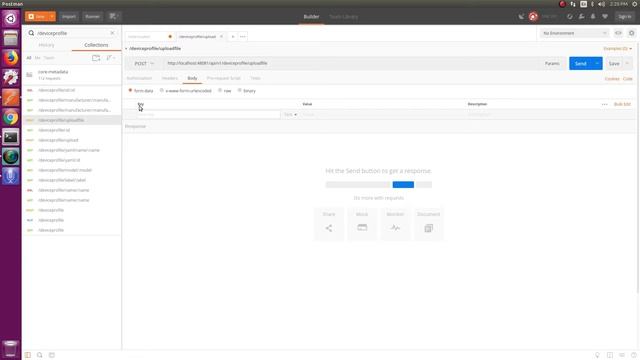
Task: Open the Examples dropdown
Action: (x=618, y=49)
